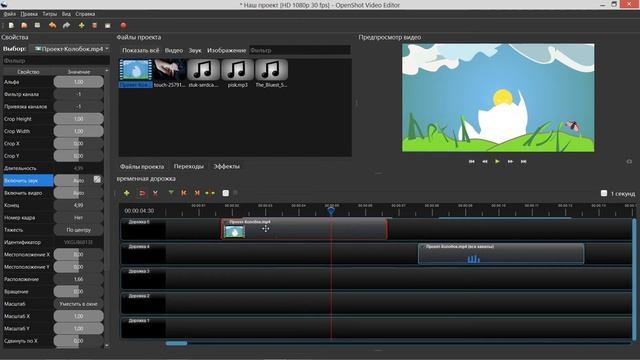Filter project files by Изображение
Viewport: 640px width, 360px height.
(x=227, y=50)
